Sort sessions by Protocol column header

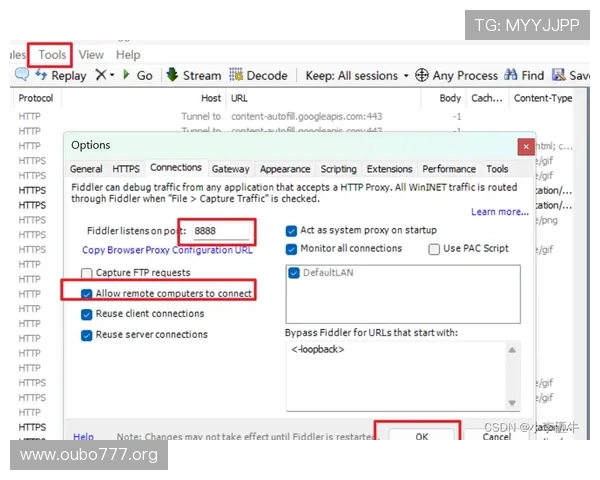[x=36, y=98]
